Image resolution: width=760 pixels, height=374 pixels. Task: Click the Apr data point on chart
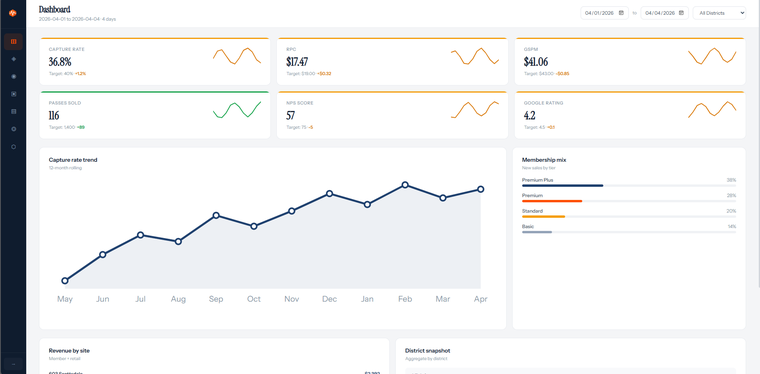[x=480, y=189]
